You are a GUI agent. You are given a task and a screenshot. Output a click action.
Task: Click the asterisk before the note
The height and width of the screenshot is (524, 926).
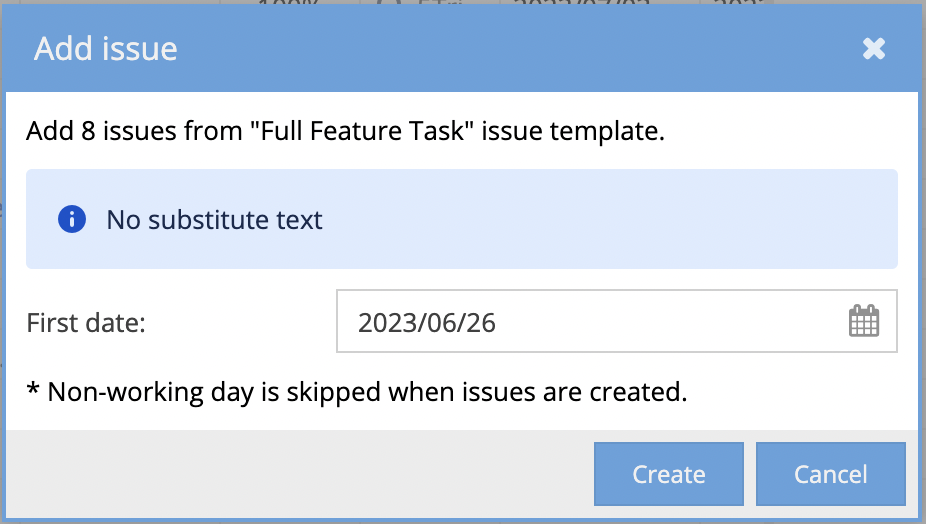(x=33, y=390)
